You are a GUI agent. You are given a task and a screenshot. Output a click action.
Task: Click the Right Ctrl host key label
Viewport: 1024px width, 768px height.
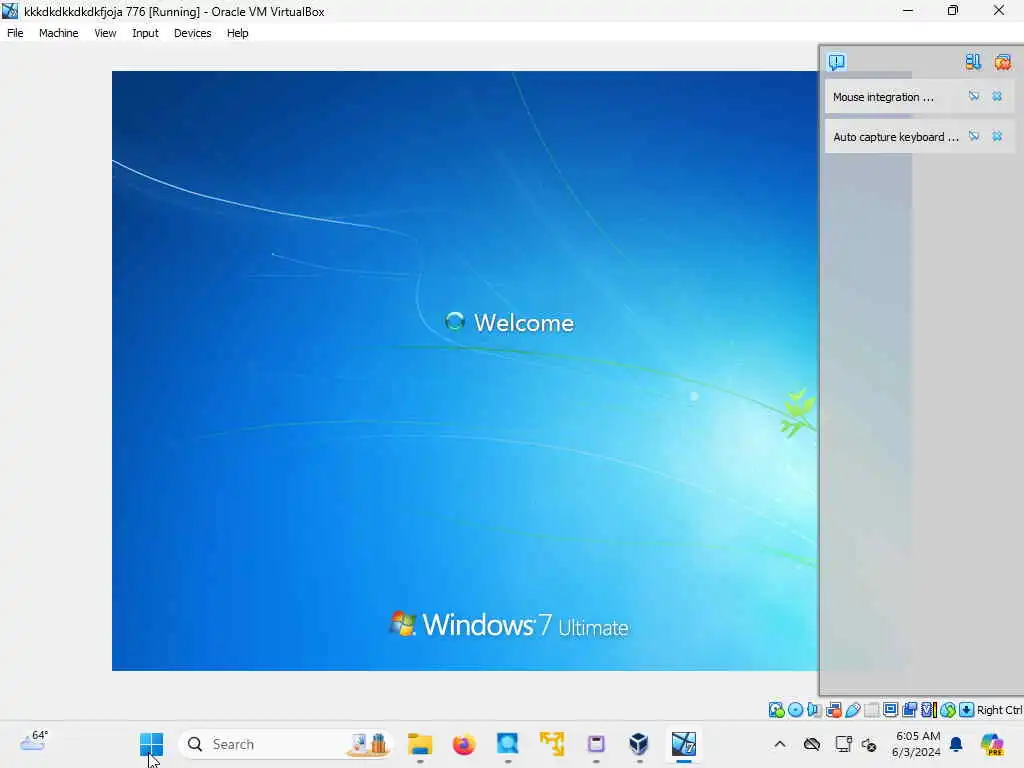999,710
